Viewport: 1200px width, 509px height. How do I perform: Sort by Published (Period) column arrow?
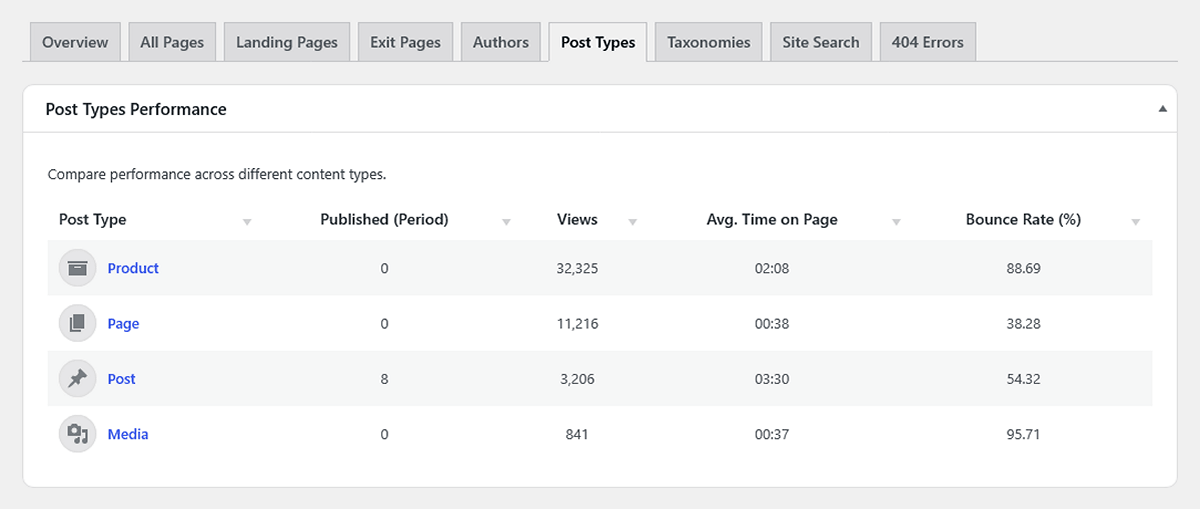[x=506, y=222]
